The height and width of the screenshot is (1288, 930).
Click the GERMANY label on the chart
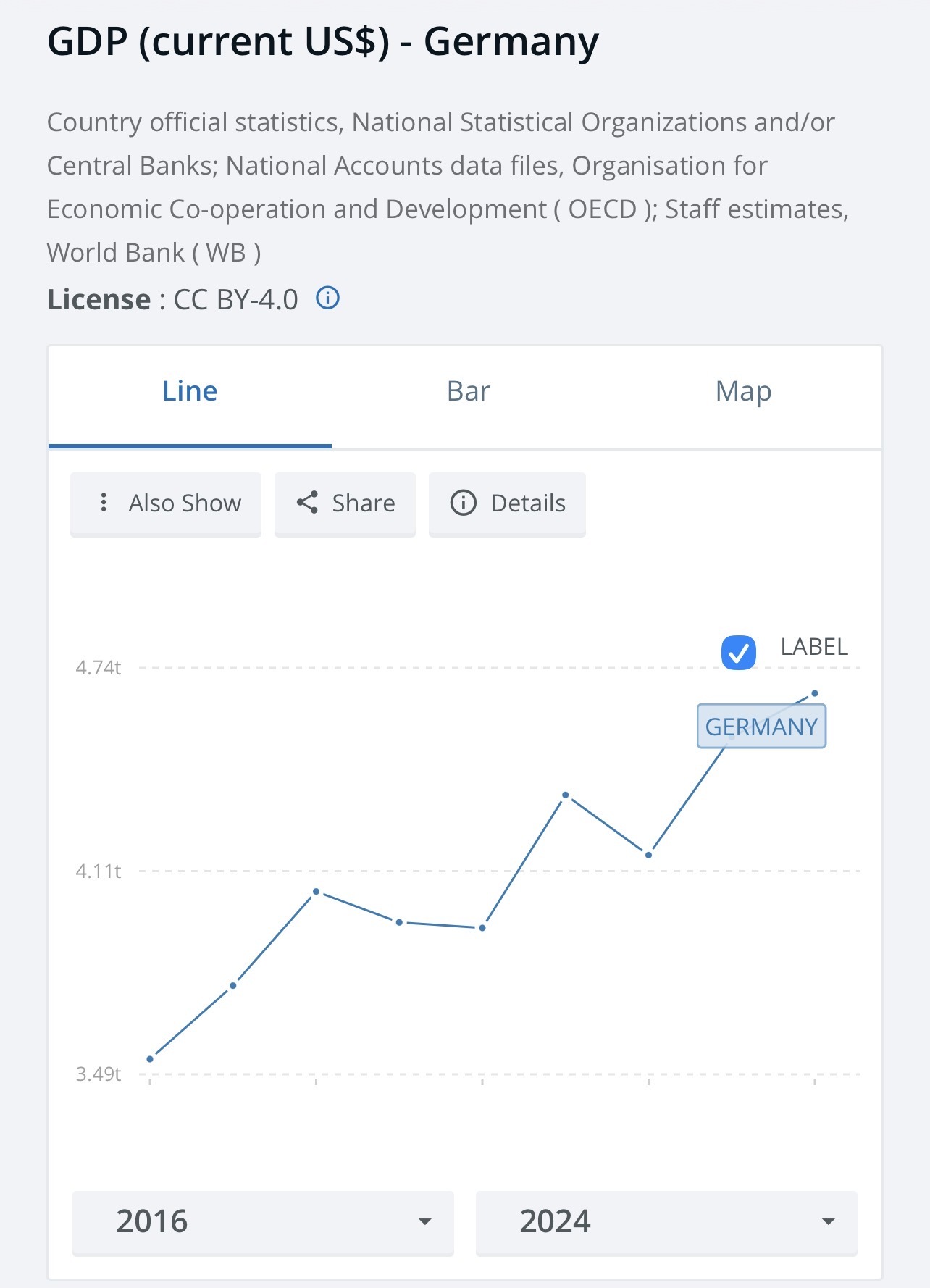pyautogui.click(x=761, y=727)
